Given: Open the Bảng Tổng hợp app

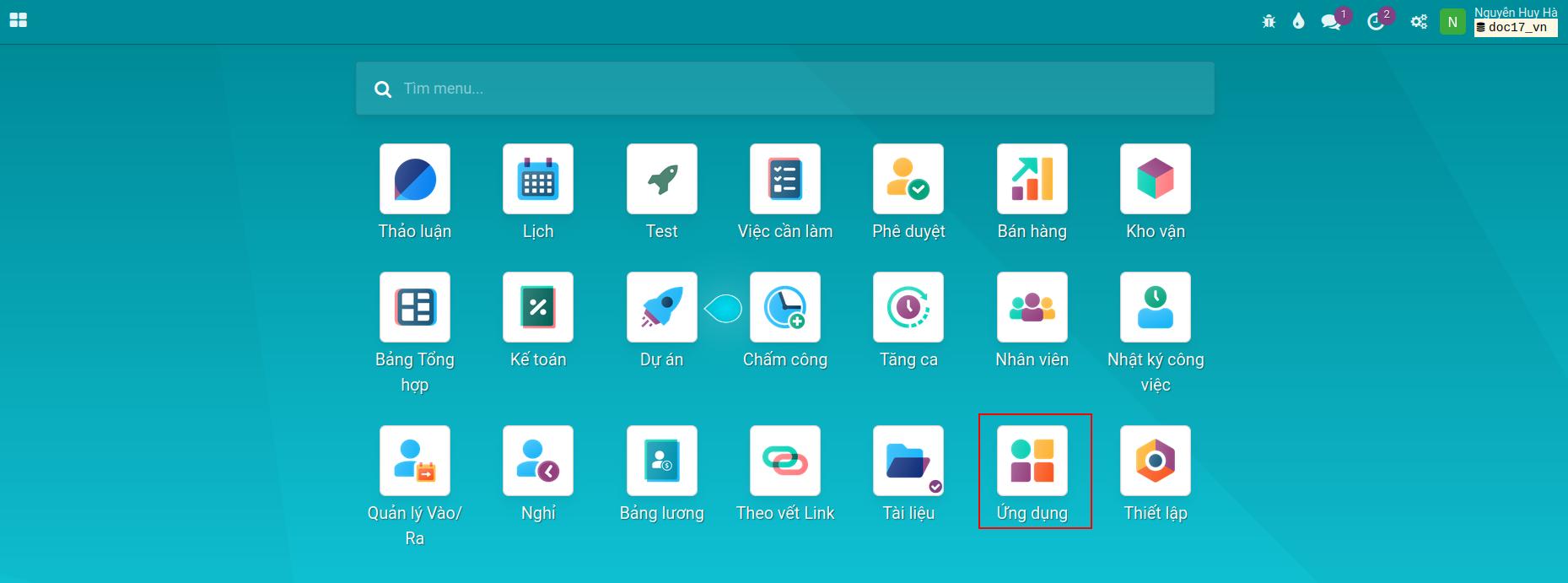Looking at the screenshot, I should pos(415,307).
